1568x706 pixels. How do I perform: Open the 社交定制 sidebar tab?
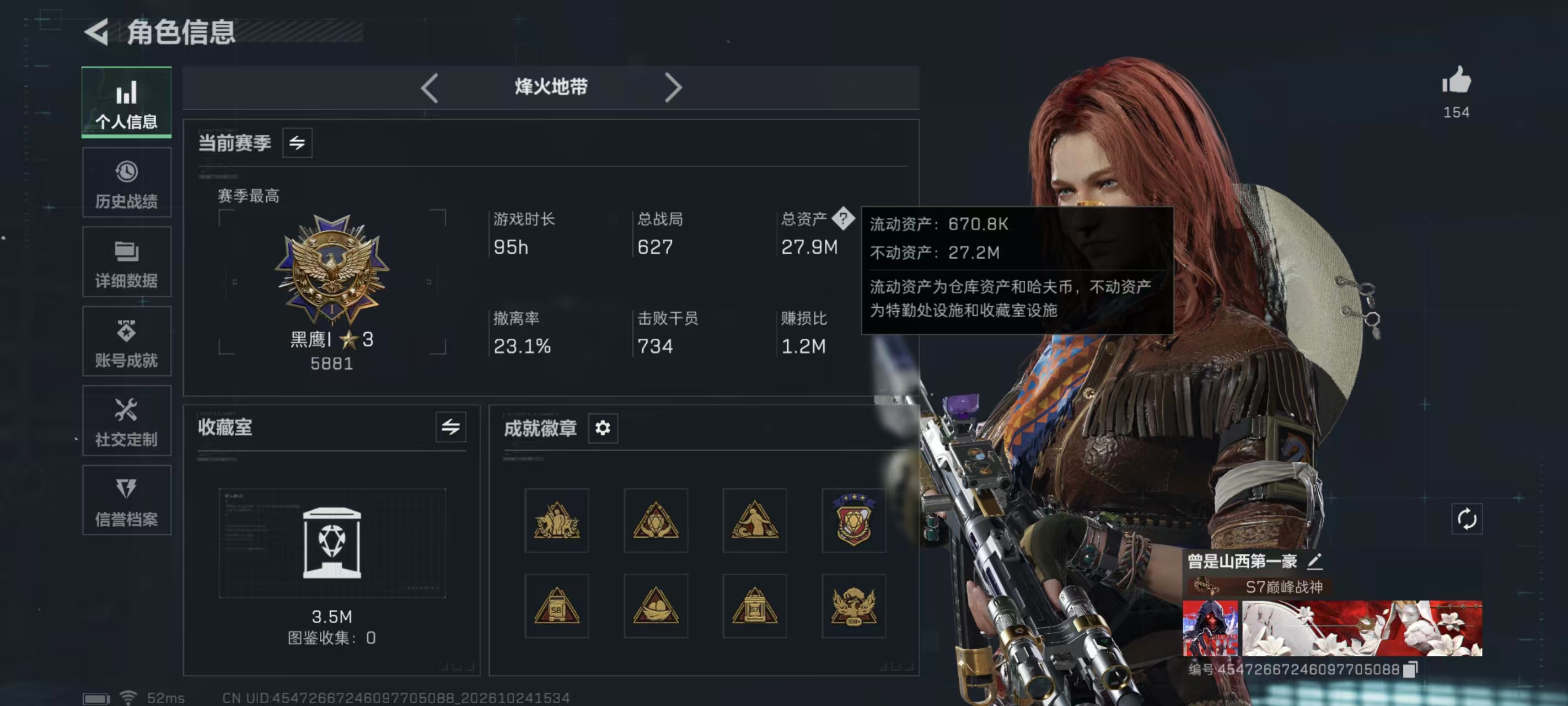(127, 420)
